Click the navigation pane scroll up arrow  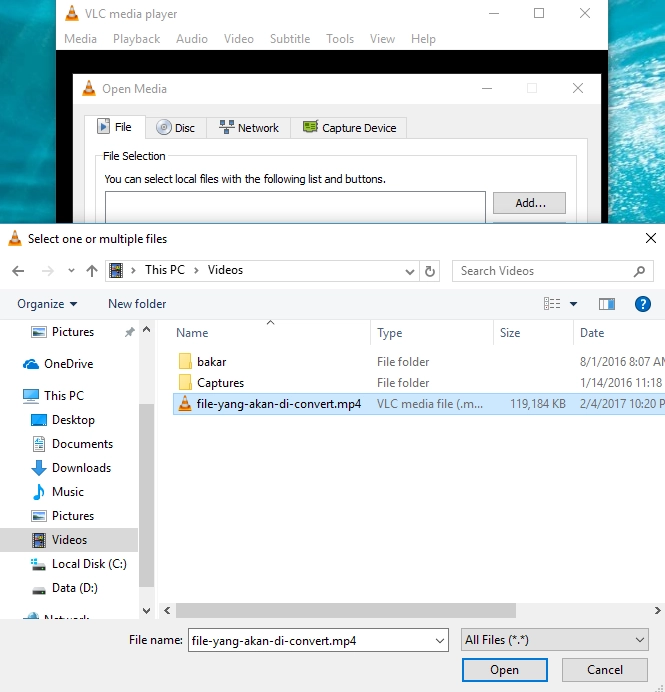coord(147,329)
